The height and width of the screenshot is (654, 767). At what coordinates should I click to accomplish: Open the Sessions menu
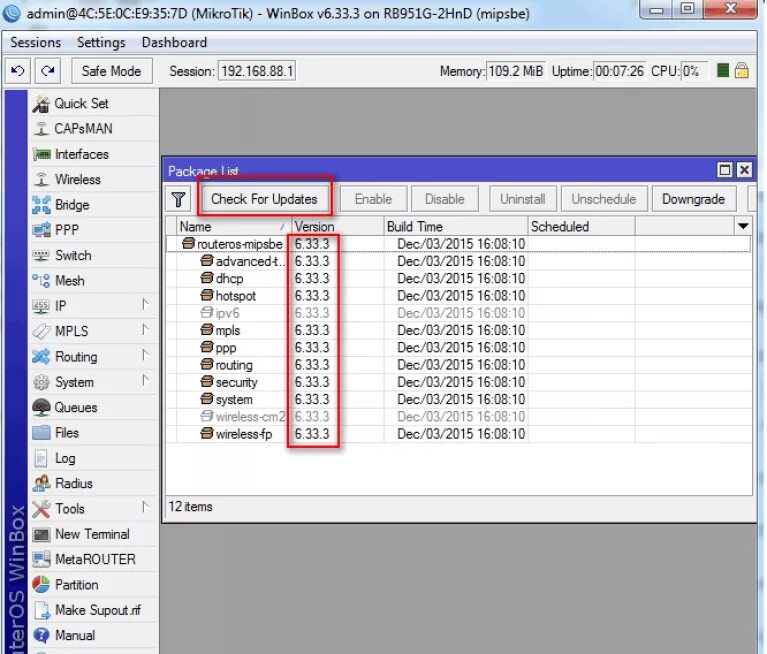pyautogui.click(x=36, y=43)
